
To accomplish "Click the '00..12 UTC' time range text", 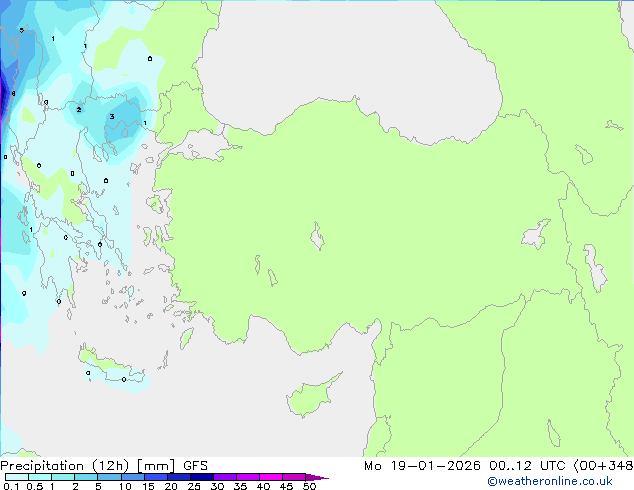I will (x=528, y=466).
